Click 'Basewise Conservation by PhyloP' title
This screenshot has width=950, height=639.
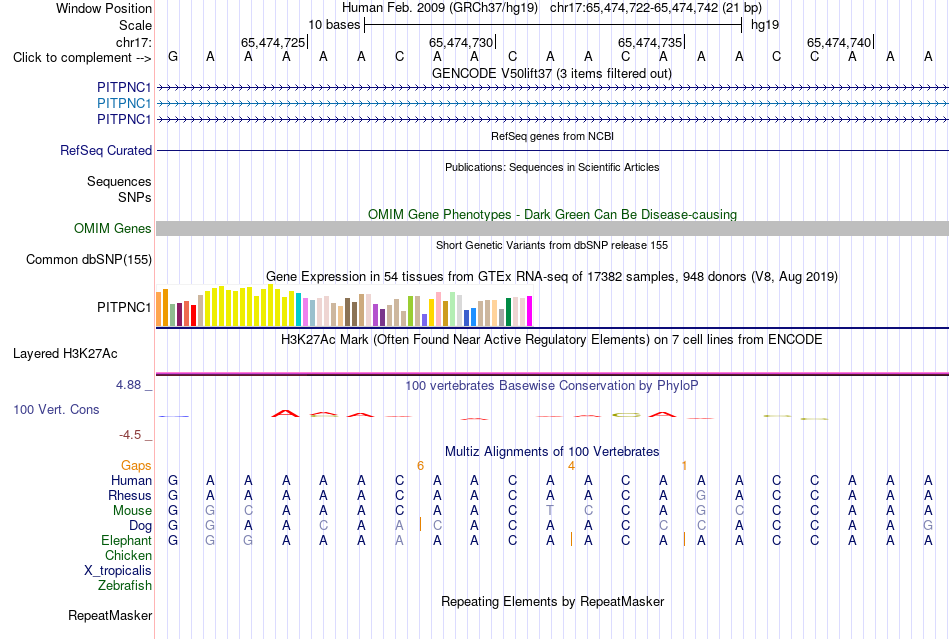[x=552, y=385]
